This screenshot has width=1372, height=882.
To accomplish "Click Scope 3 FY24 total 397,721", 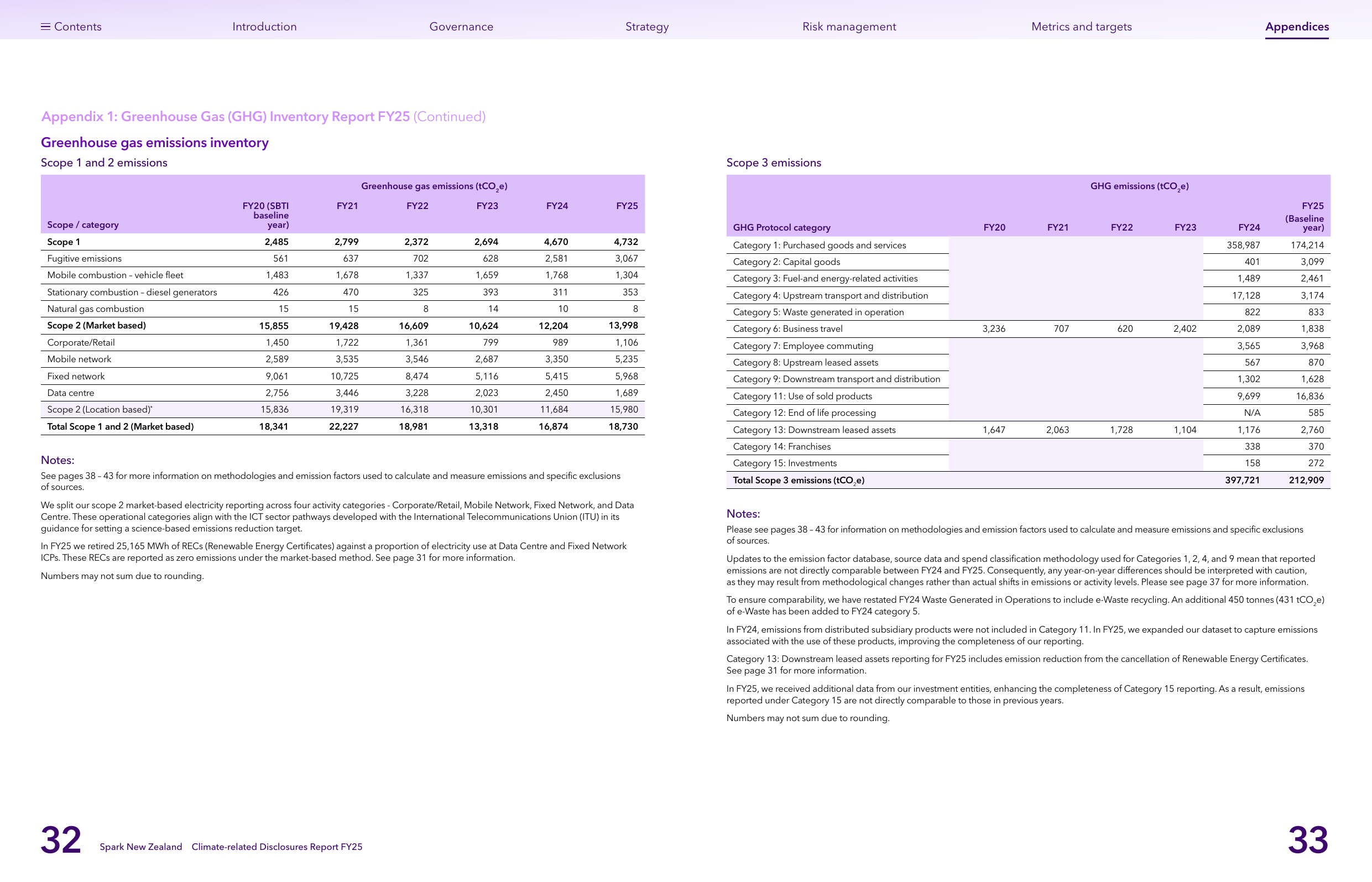I will coord(1242,481).
